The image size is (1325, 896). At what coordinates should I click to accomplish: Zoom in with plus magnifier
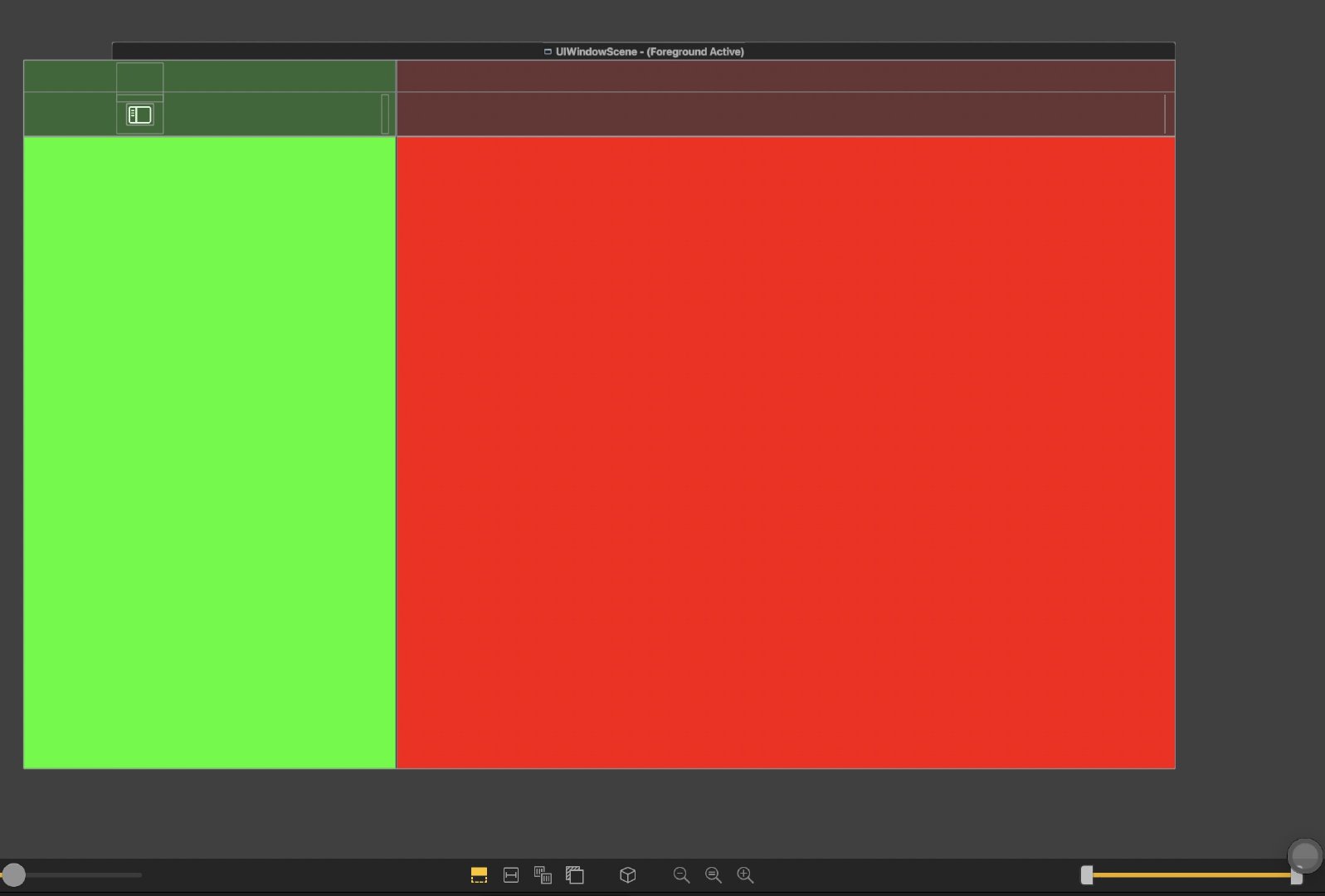(x=745, y=874)
